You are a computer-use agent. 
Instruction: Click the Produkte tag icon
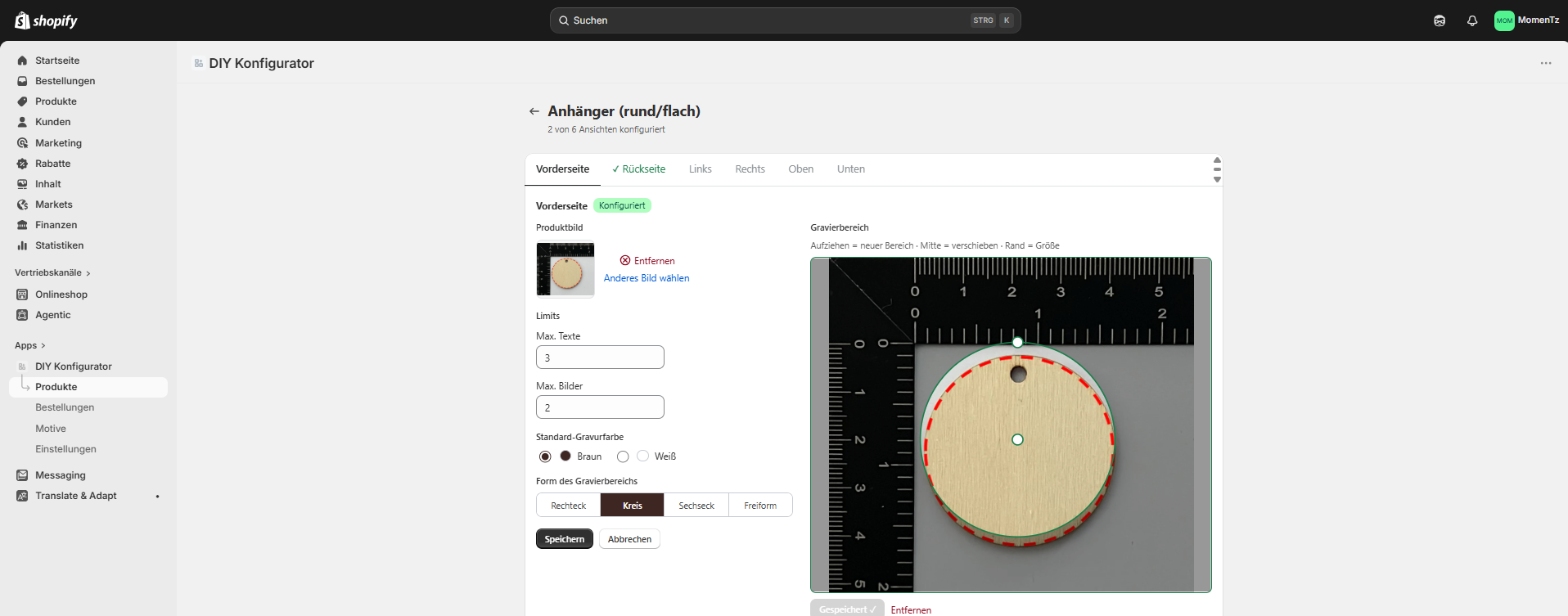point(22,101)
